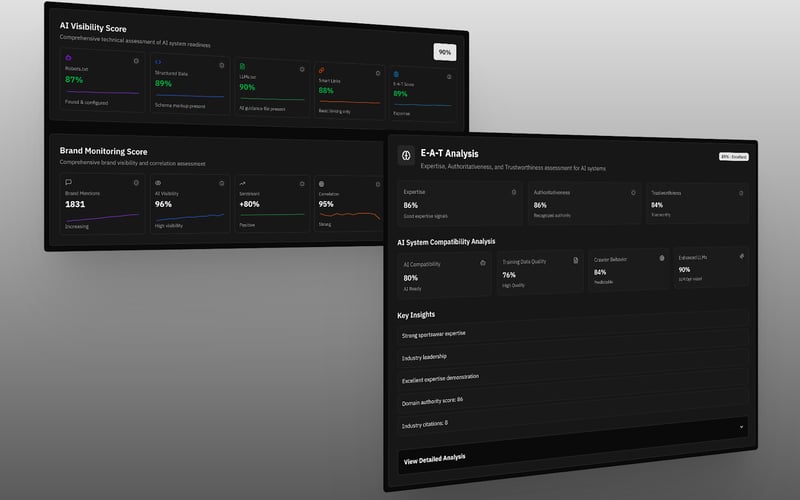Click the Crawler Behavior globe icon
The image size is (800, 500).
point(662,258)
